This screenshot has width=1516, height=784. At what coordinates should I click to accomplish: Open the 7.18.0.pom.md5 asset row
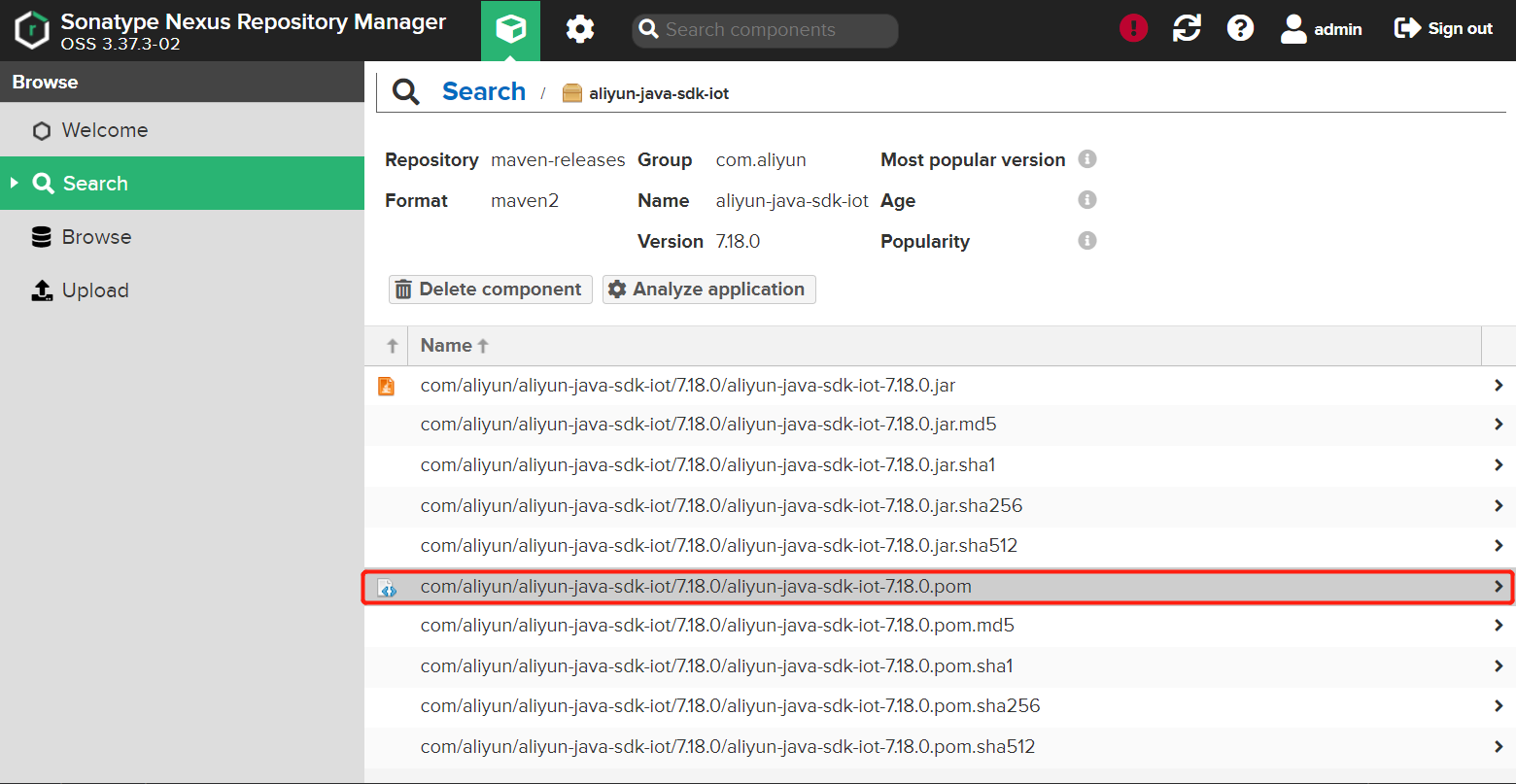click(940, 626)
